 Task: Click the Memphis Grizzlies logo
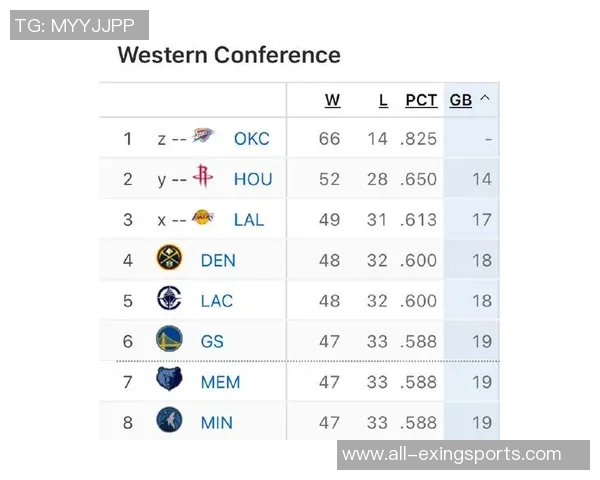[170, 381]
